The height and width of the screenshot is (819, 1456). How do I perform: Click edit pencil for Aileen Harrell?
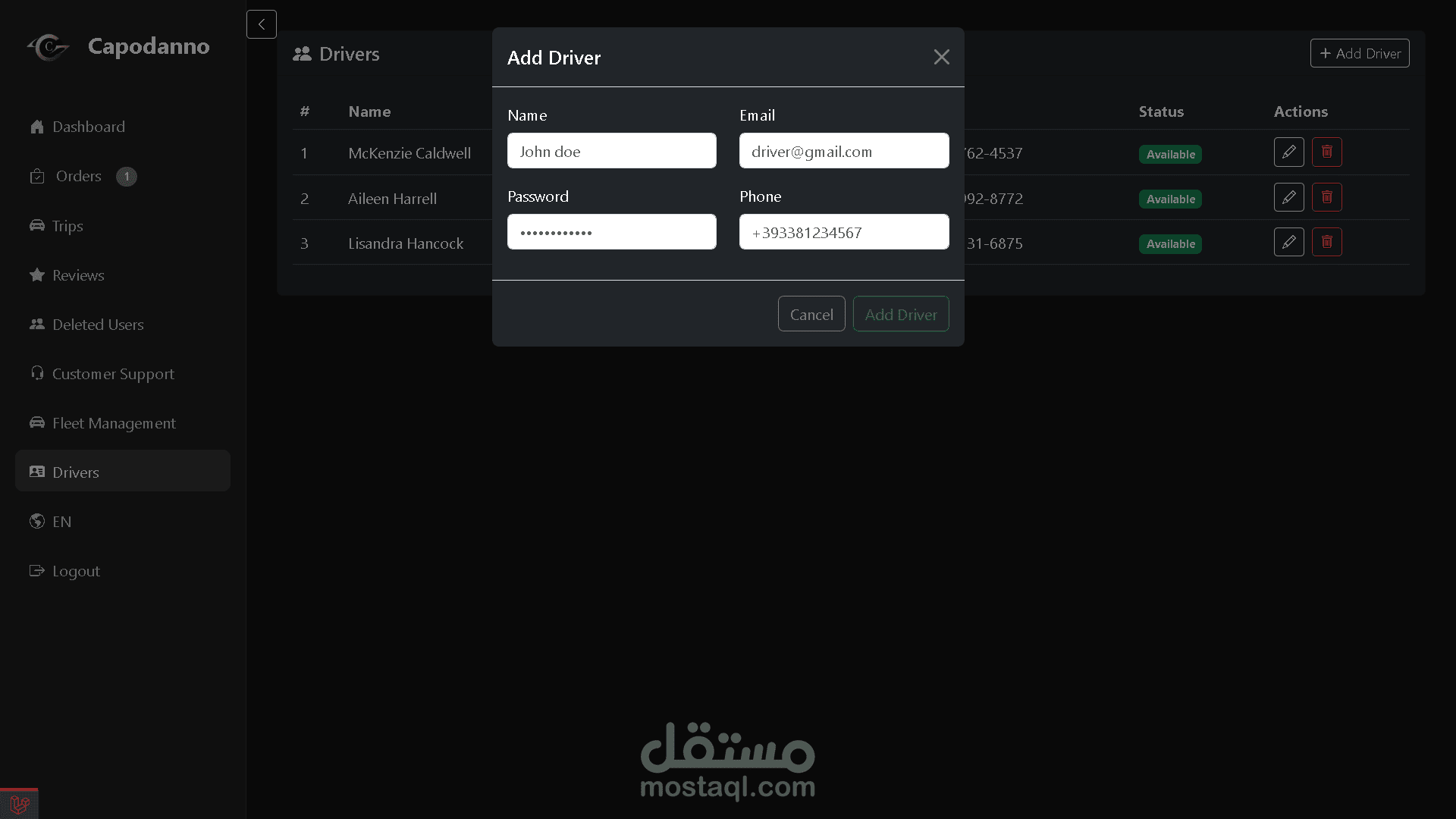(1288, 197)
